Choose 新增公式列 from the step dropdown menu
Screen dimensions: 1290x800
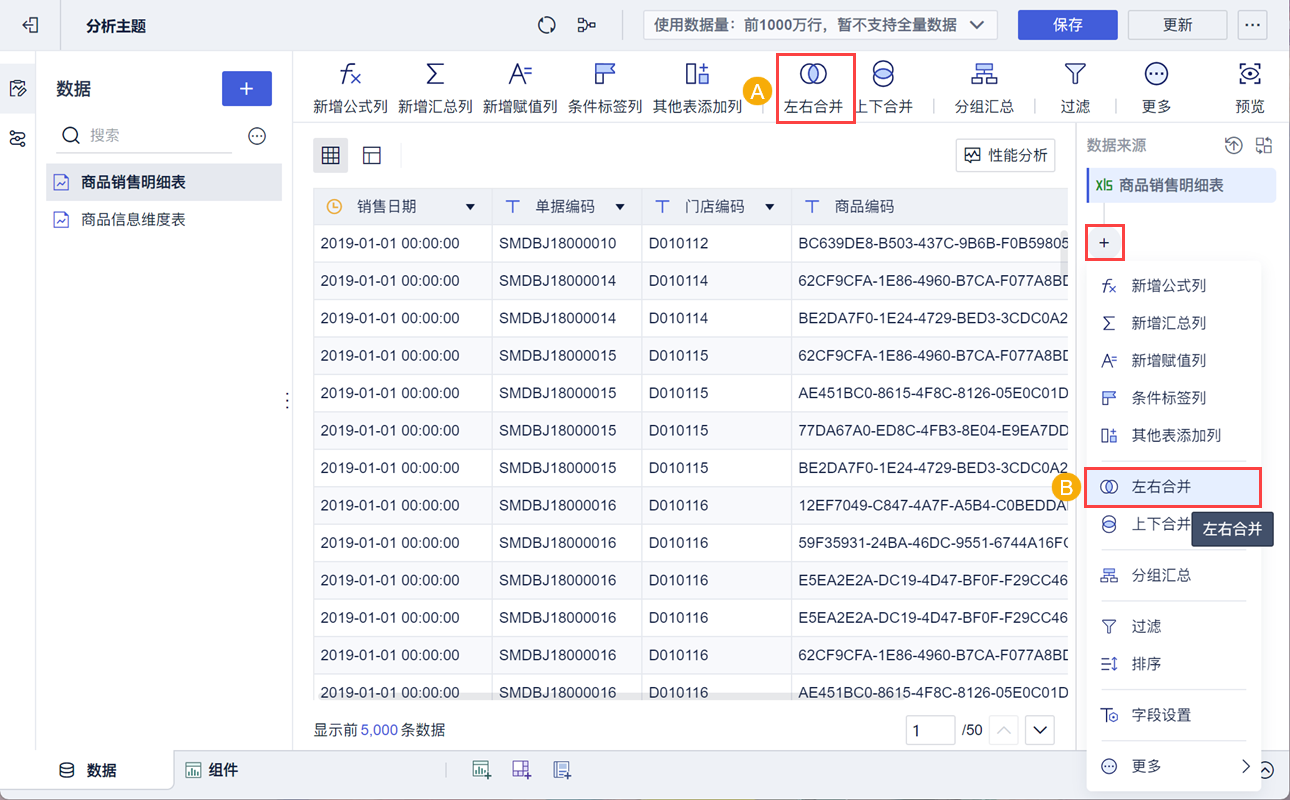pos(1172,286)
